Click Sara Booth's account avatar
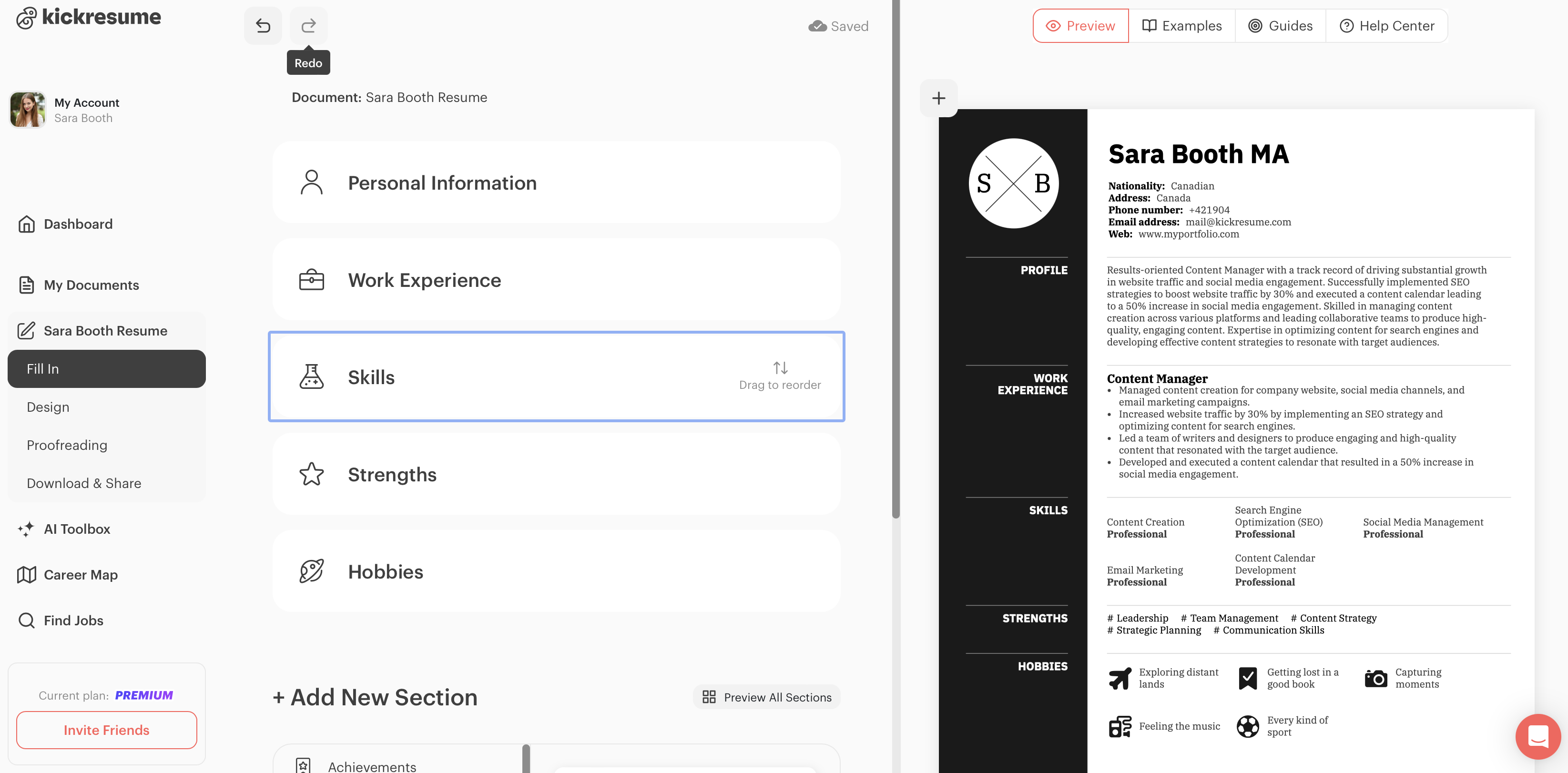 pyautogui.click(x=28, y=110)
